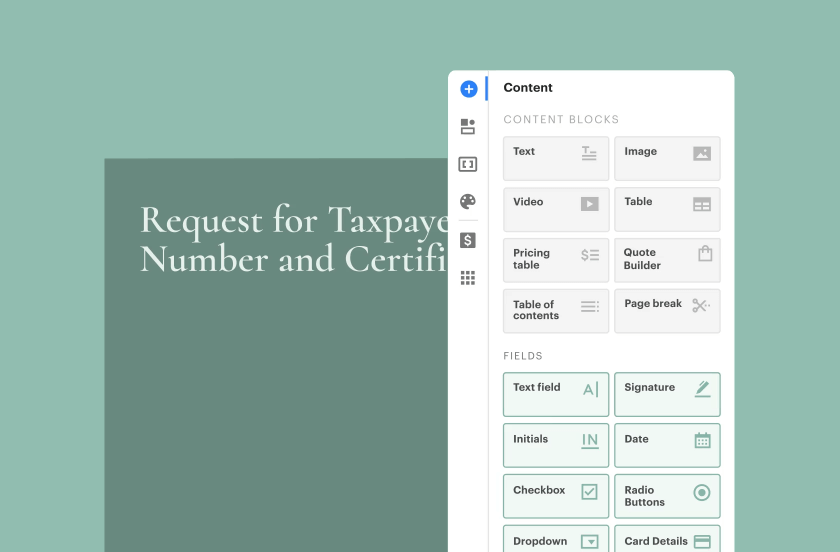Click the blue plus Content icon
840x552 pixels.
click(468, 89)
